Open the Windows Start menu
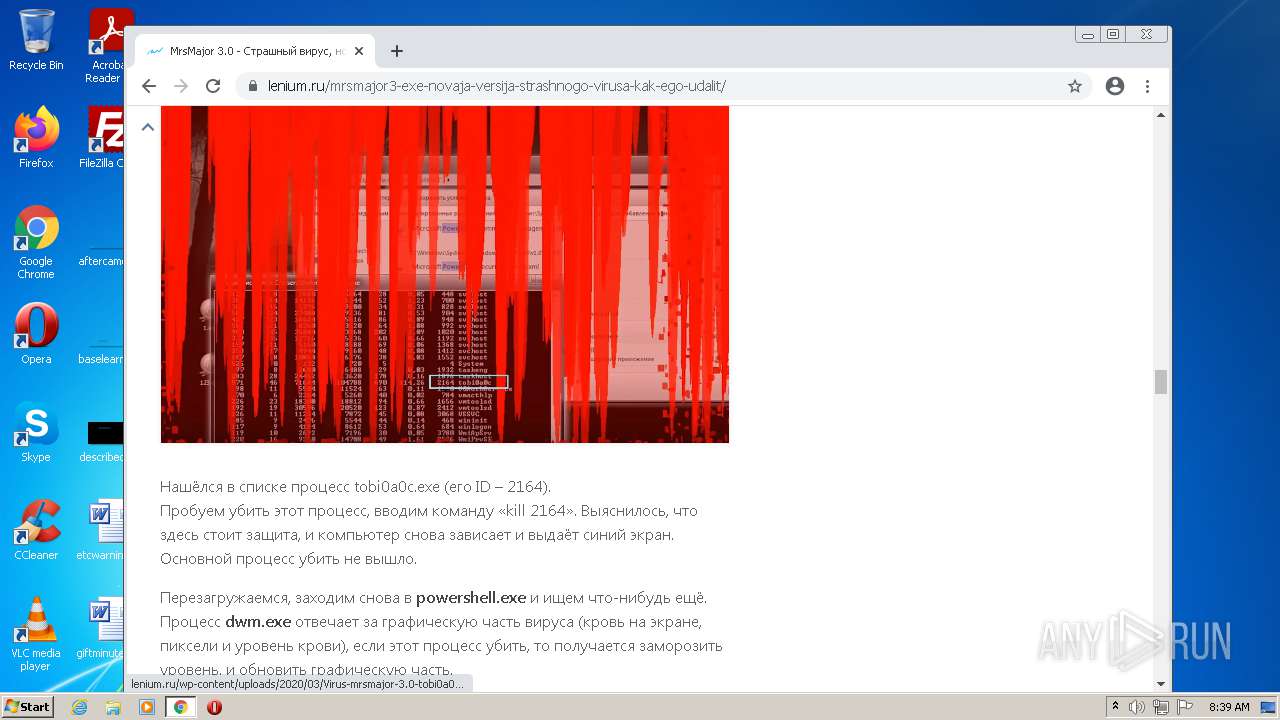Viewport: 1280px width, 720px height. point(28,707)
